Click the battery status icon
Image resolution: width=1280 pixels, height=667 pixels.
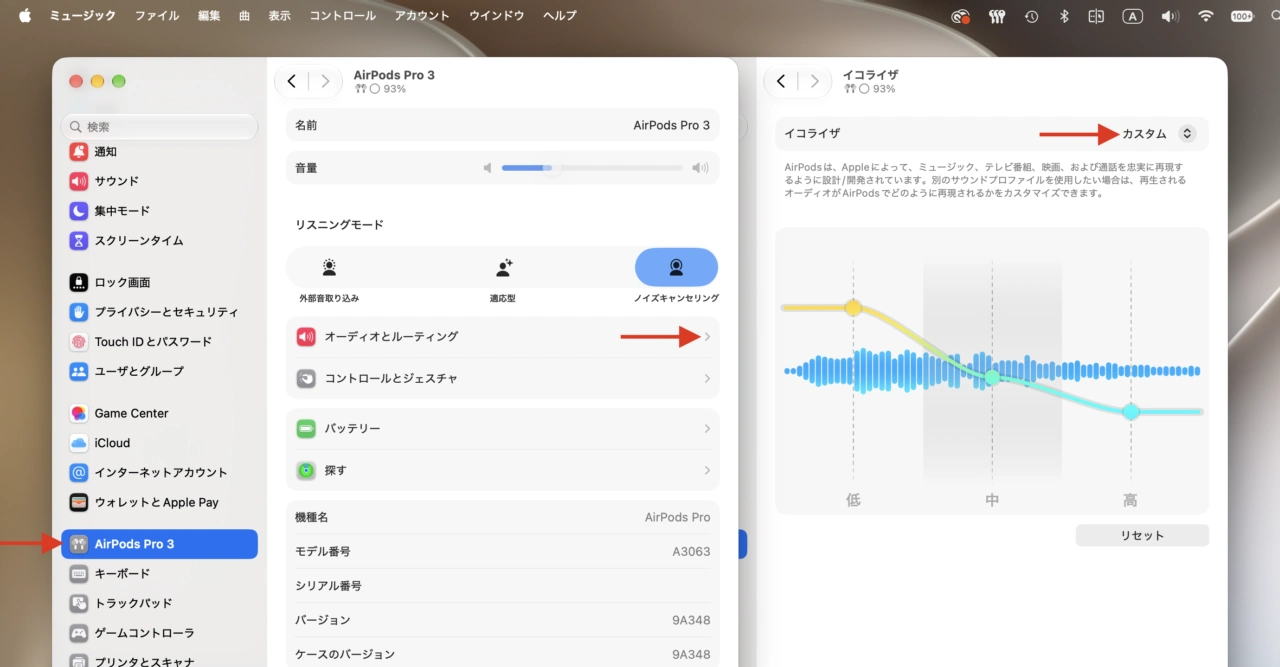click(1242, 16)
